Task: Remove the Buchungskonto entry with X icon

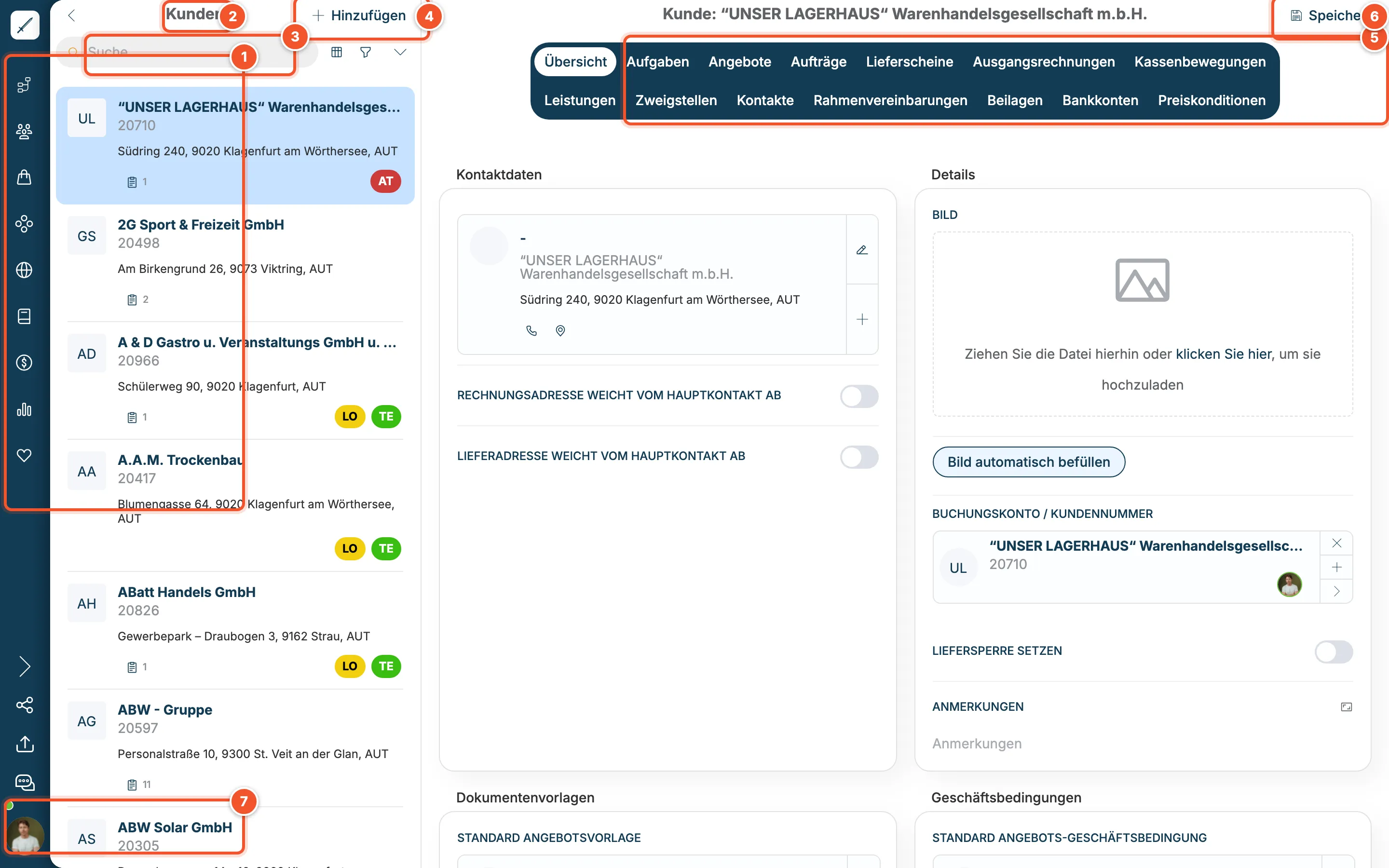Action: tap(1337, 543)
